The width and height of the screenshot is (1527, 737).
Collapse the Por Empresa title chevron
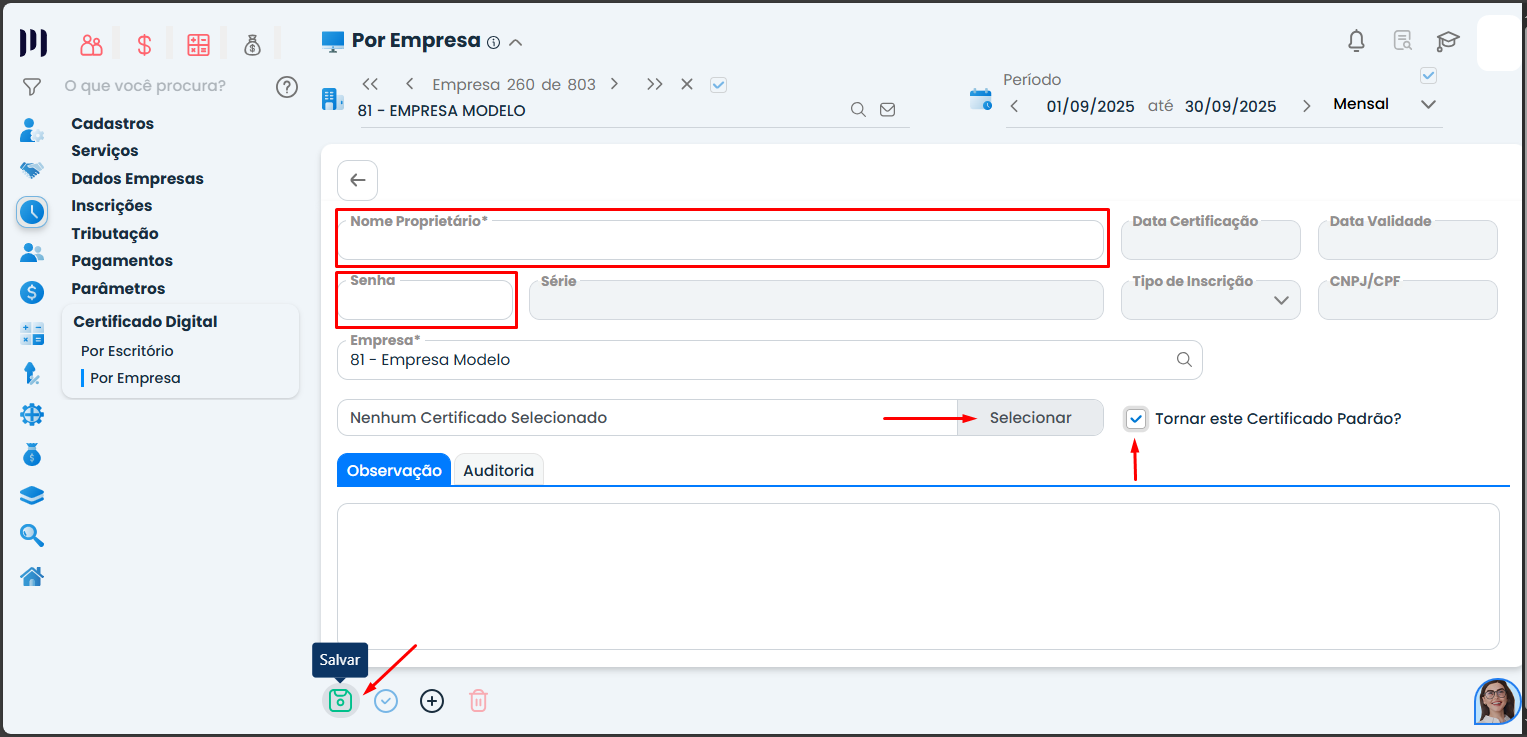click(x=516, y=42)
